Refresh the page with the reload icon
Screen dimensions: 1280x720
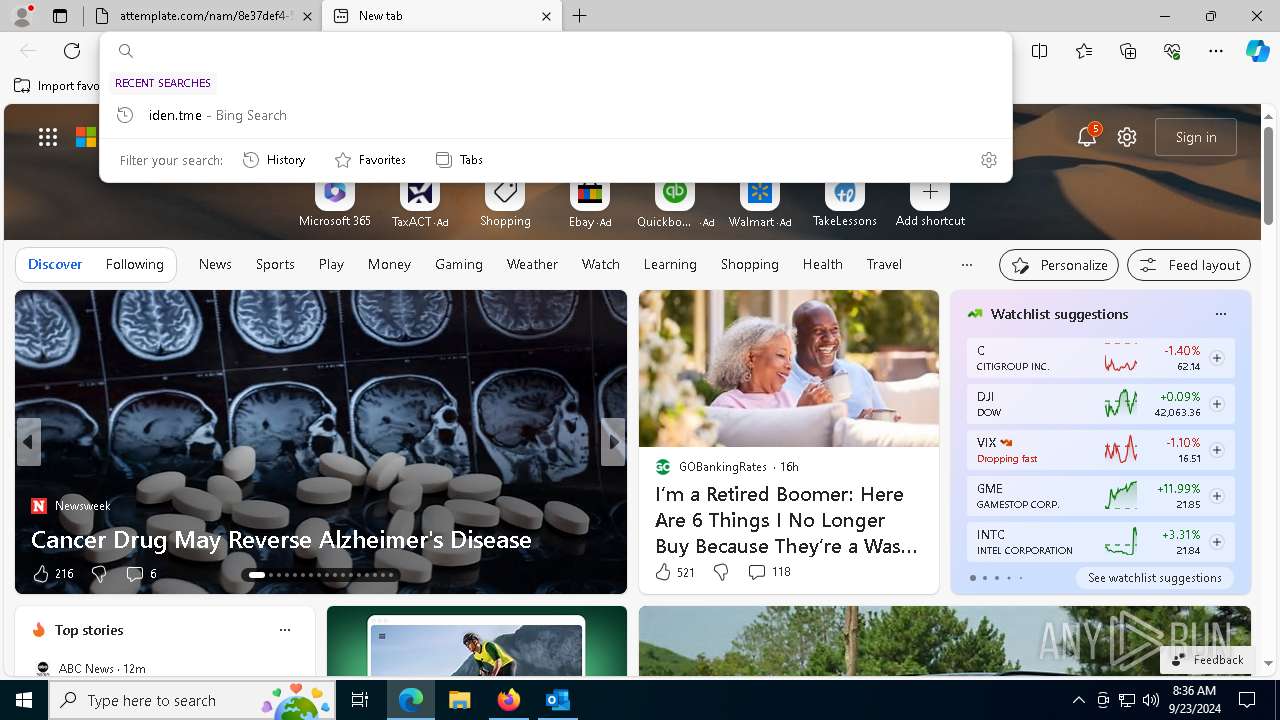[x=72, y=51]
